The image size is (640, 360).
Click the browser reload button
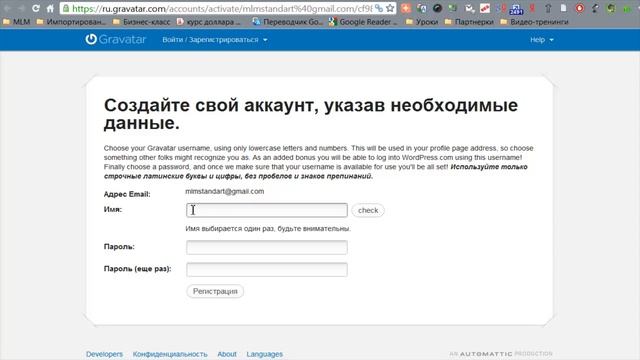click(x=36, y=8)
